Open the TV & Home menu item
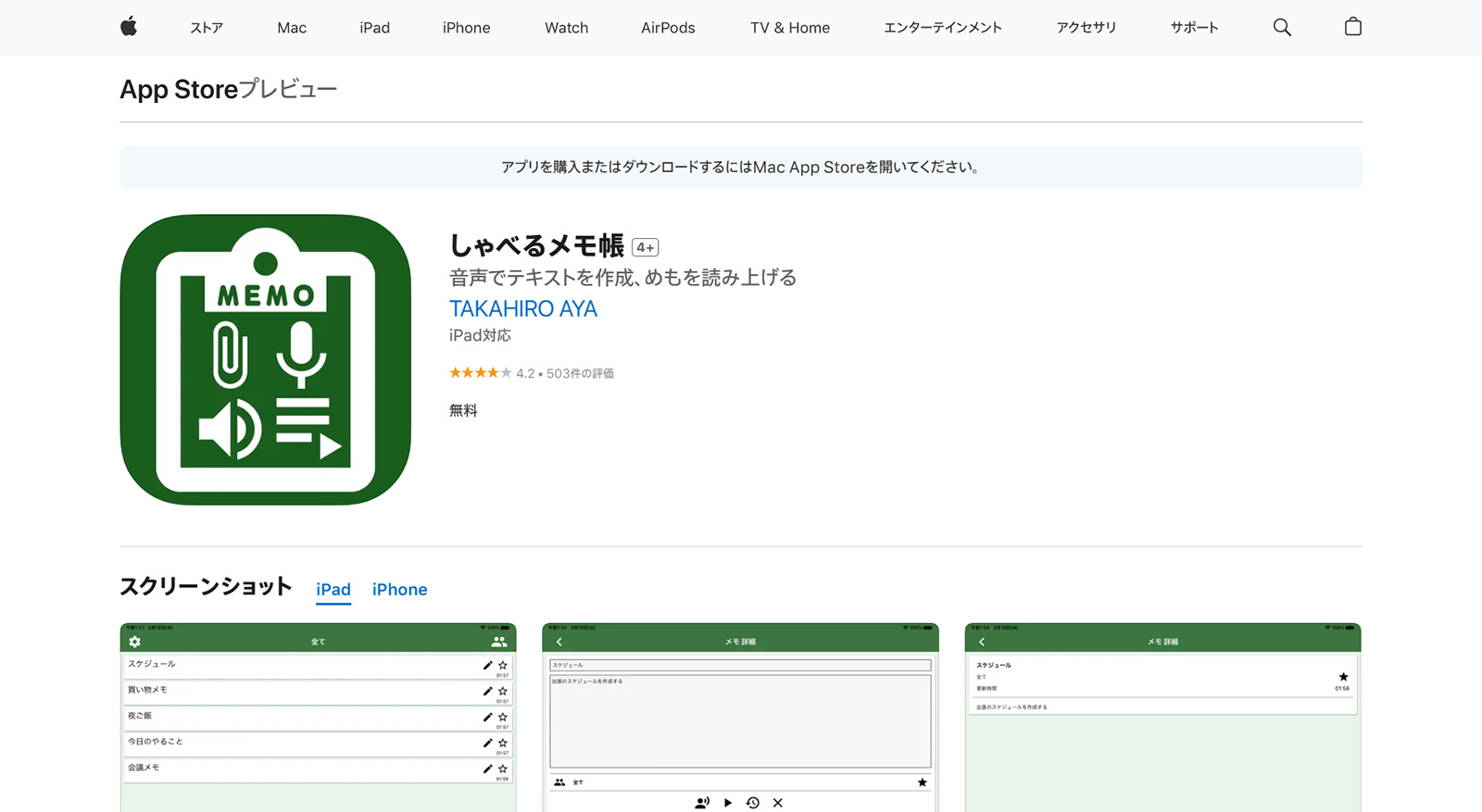 point(790,28)
